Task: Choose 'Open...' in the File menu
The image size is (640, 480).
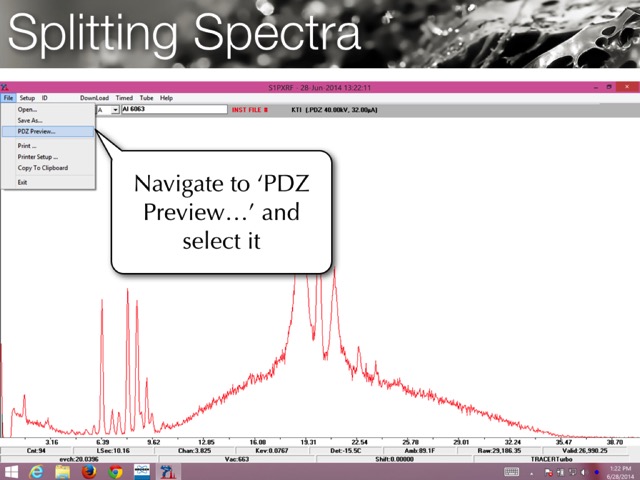Action: click(x=27, y=109)
